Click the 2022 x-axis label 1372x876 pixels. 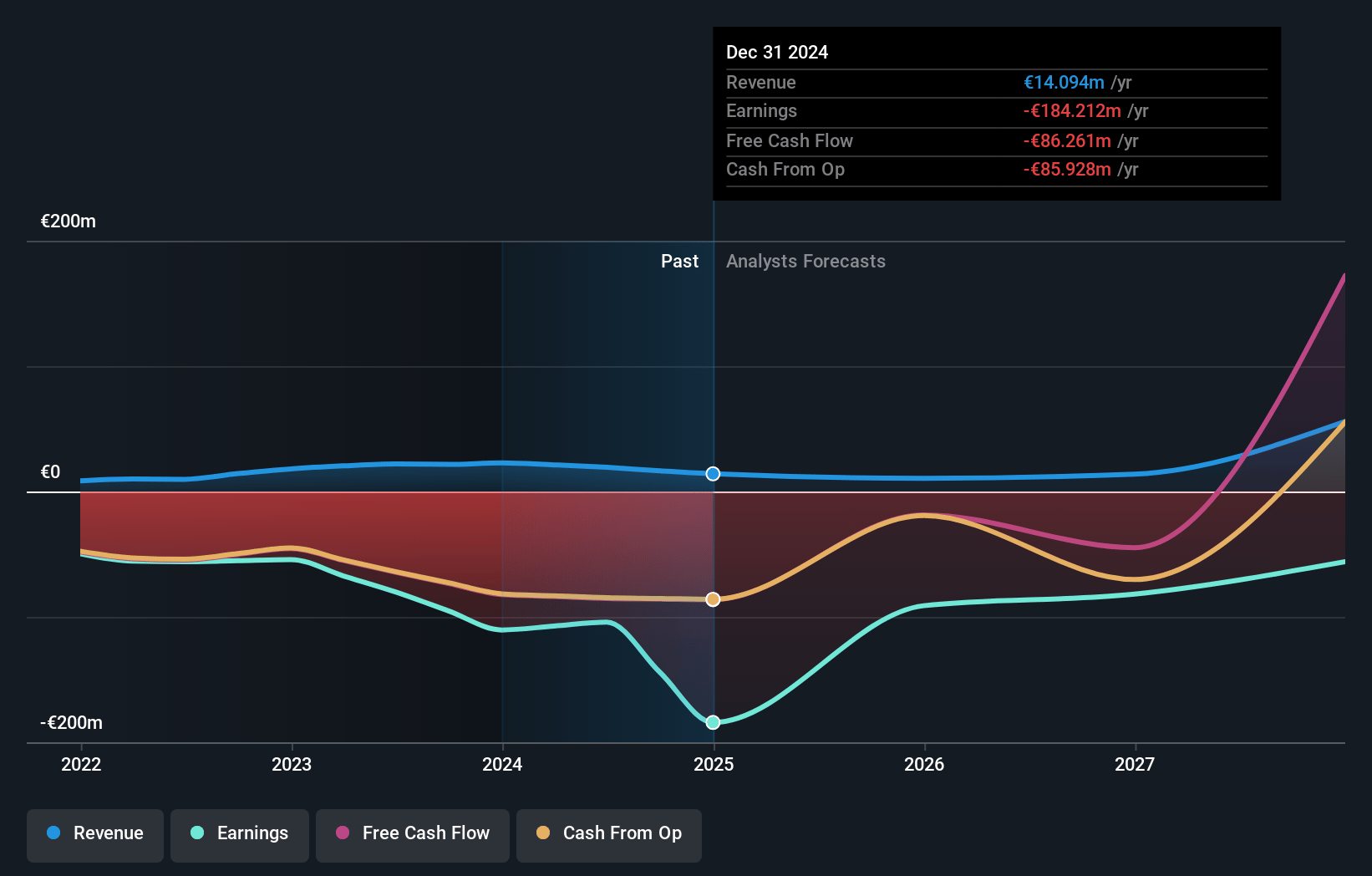(81, 764)
